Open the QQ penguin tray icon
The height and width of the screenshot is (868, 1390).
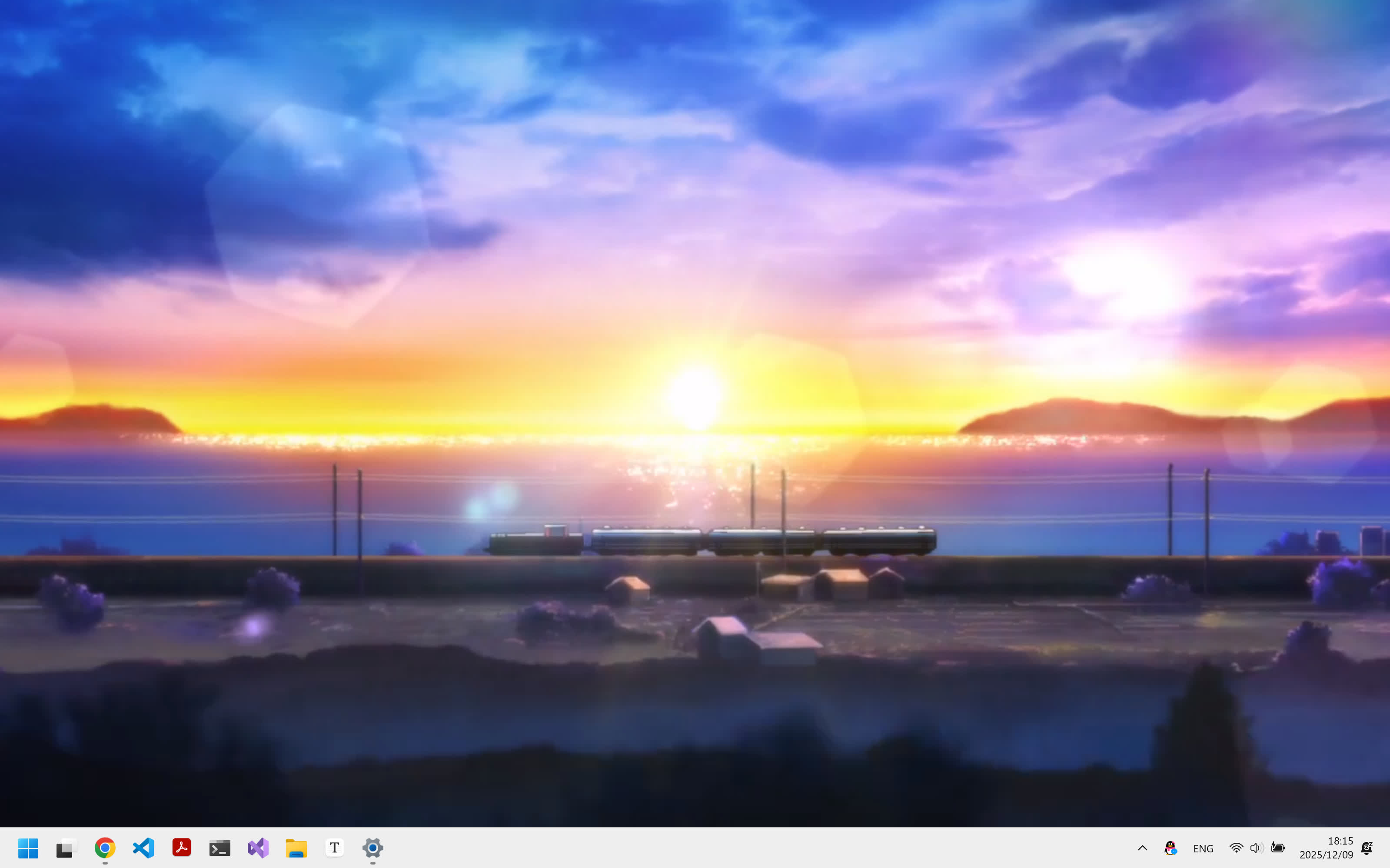tap(1170, 848)
